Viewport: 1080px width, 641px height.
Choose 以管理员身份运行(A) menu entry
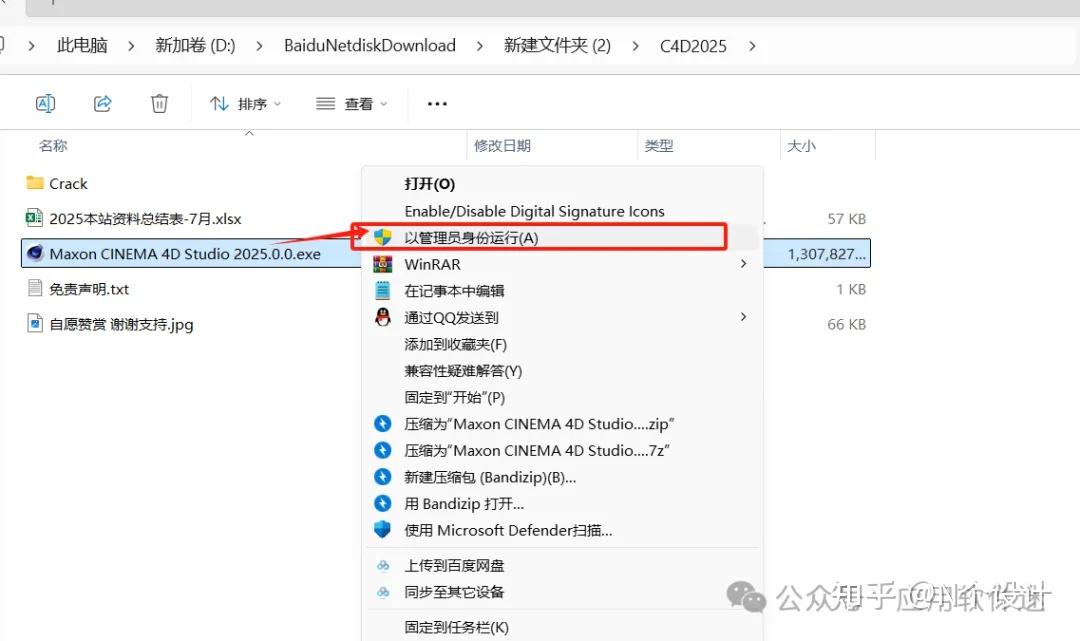click(x=471, y=238)
